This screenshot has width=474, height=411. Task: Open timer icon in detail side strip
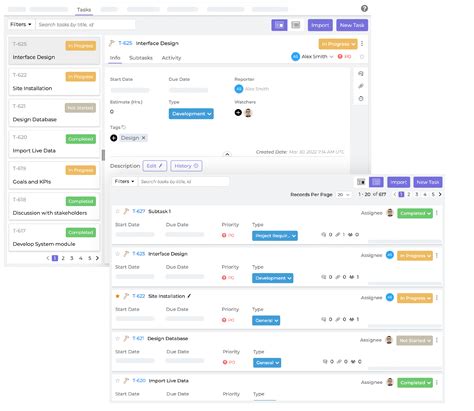point(361,99)
